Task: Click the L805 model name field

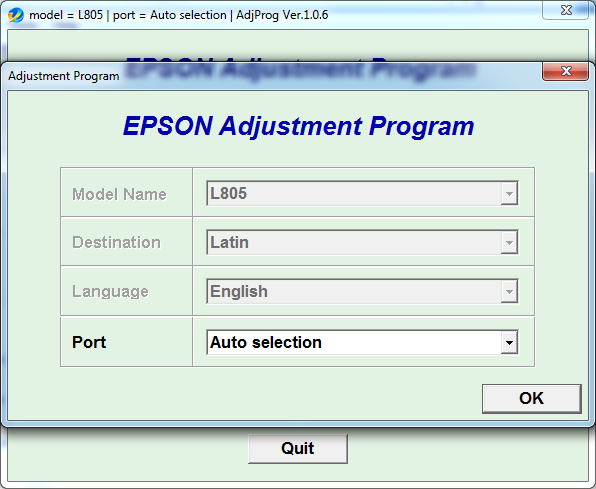Action: click(362, 193)
